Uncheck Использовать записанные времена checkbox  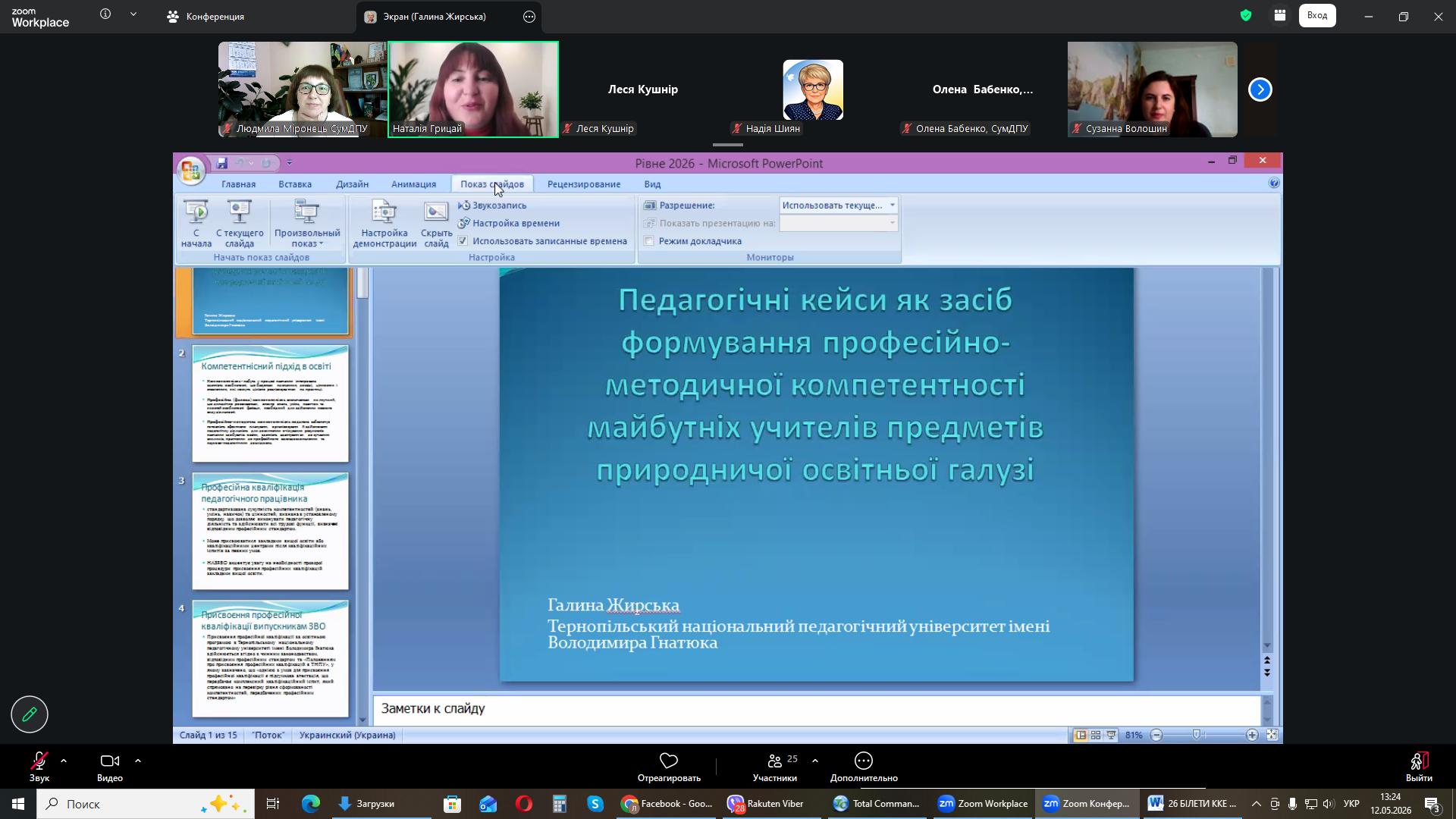[463, 241]
